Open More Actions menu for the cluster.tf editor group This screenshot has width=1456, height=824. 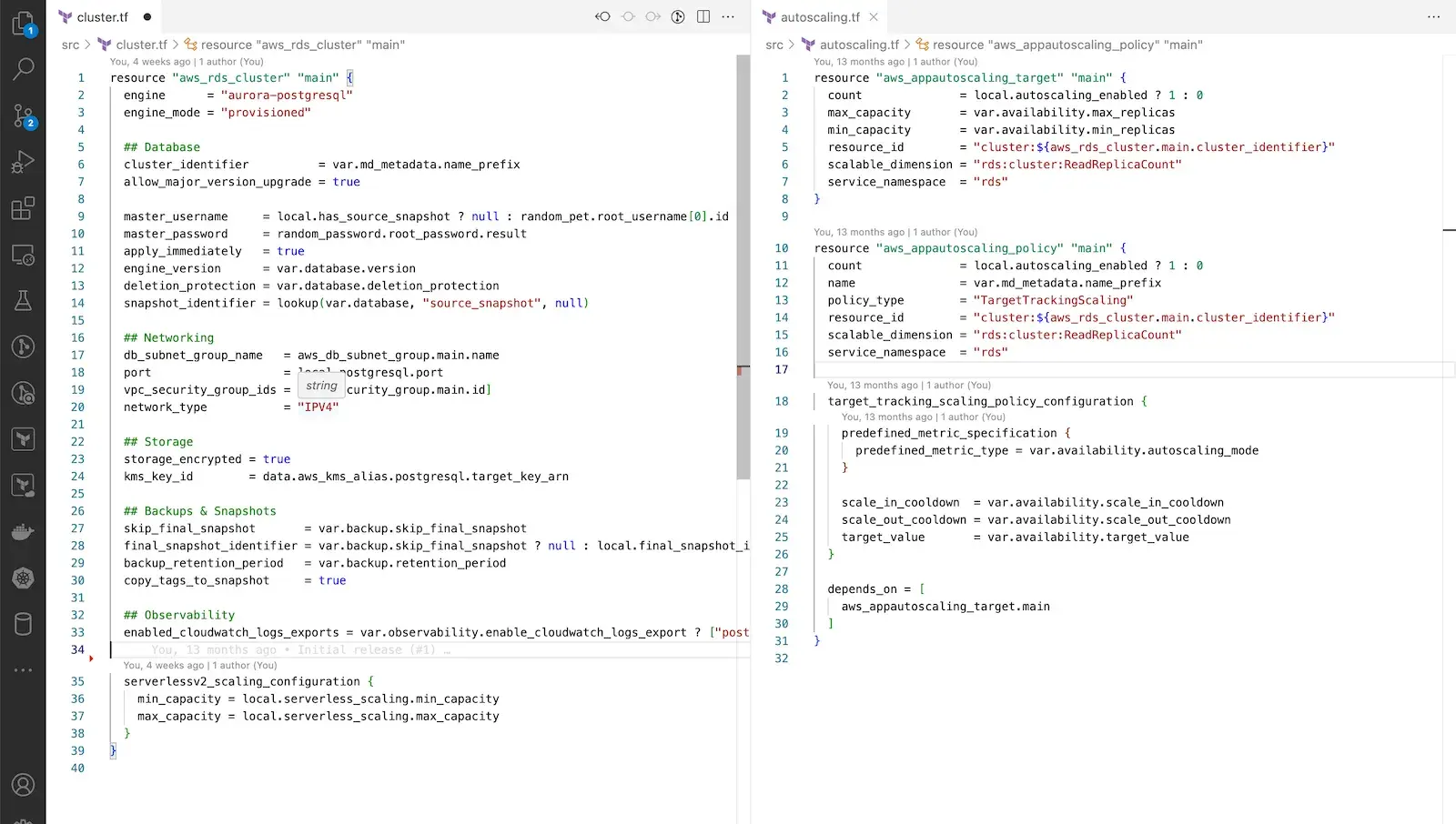click(x=728, y=16)
